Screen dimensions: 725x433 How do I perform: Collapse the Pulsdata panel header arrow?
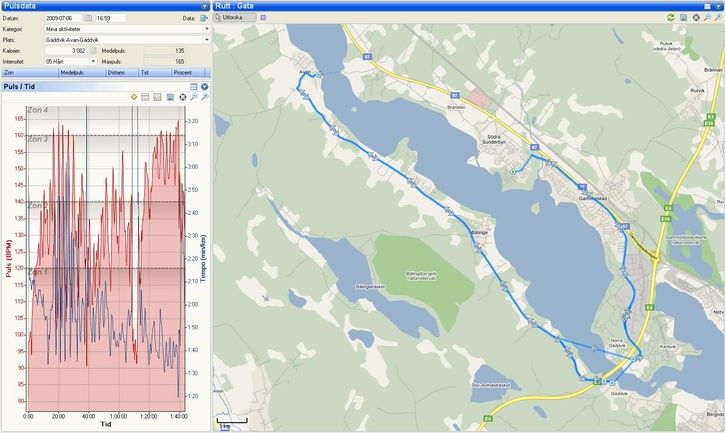pos(204,6)
